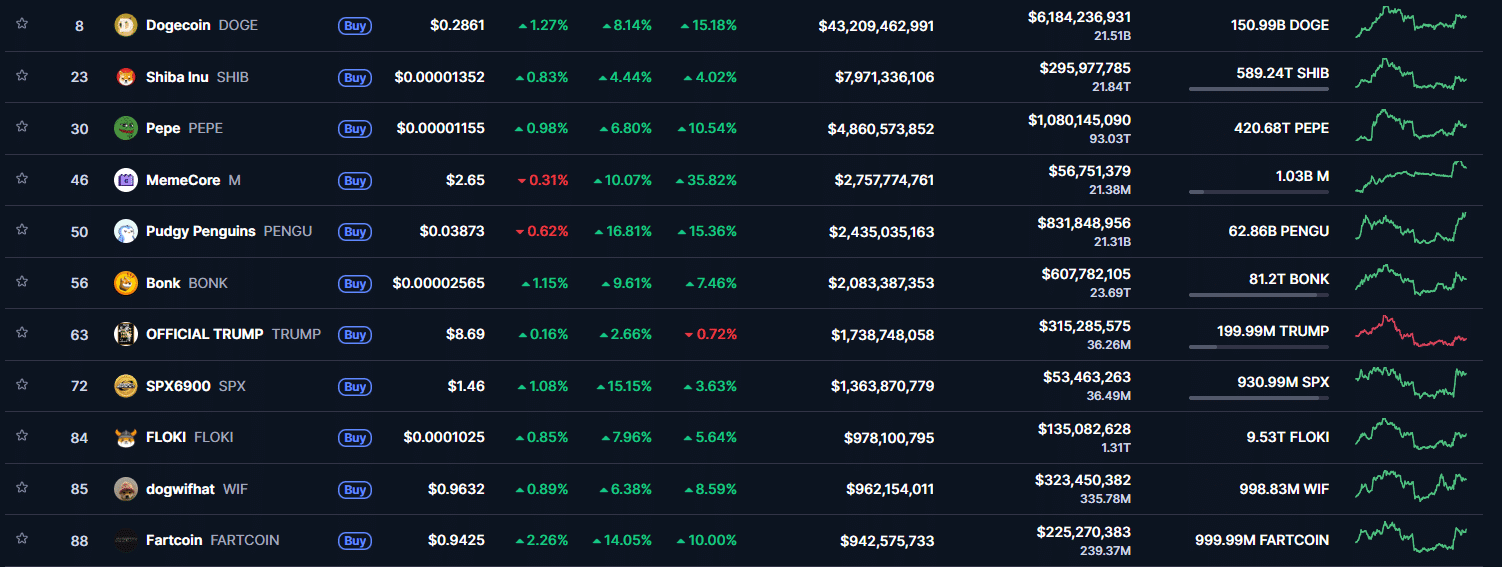Open the OFFICIAL TRUMP 7-day red chart
The height and width of the screenshot is (567, 1502).
click(1410, 333)
